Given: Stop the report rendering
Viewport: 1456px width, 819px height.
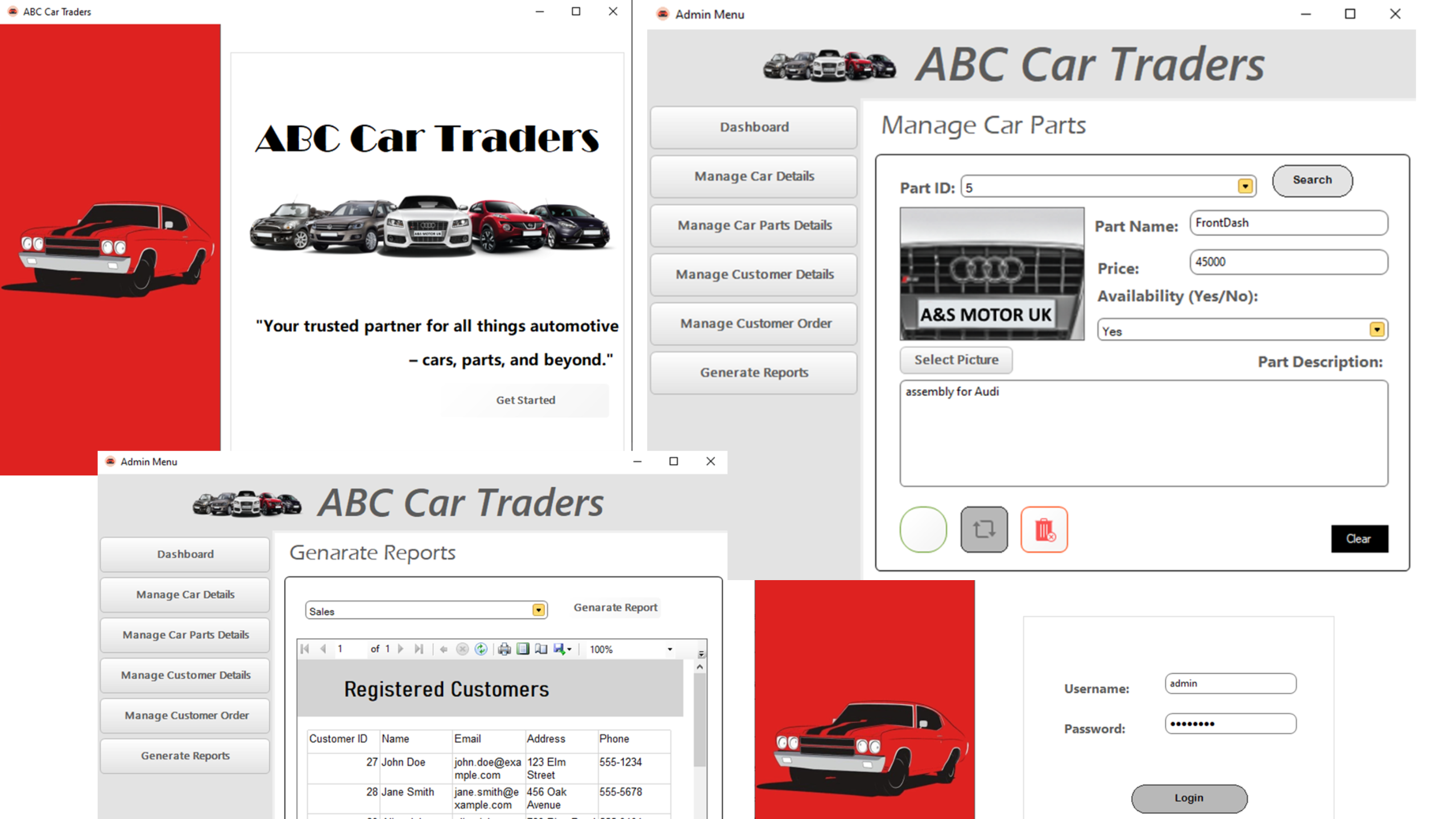Looking at the screenshot, I should [x=462, y=649].
